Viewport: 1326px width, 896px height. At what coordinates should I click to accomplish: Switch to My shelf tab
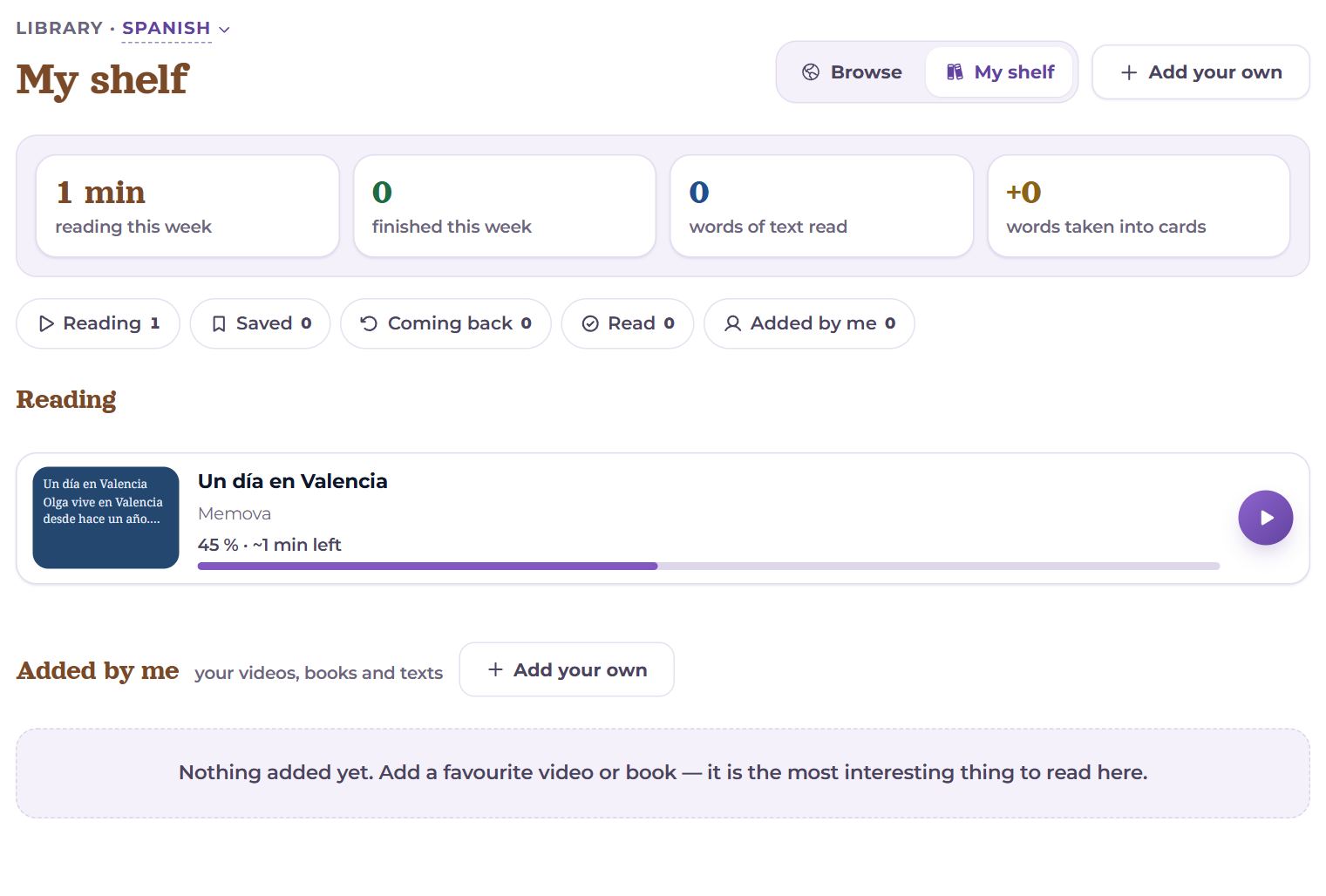pyautogui.click(x=999, y=72)
